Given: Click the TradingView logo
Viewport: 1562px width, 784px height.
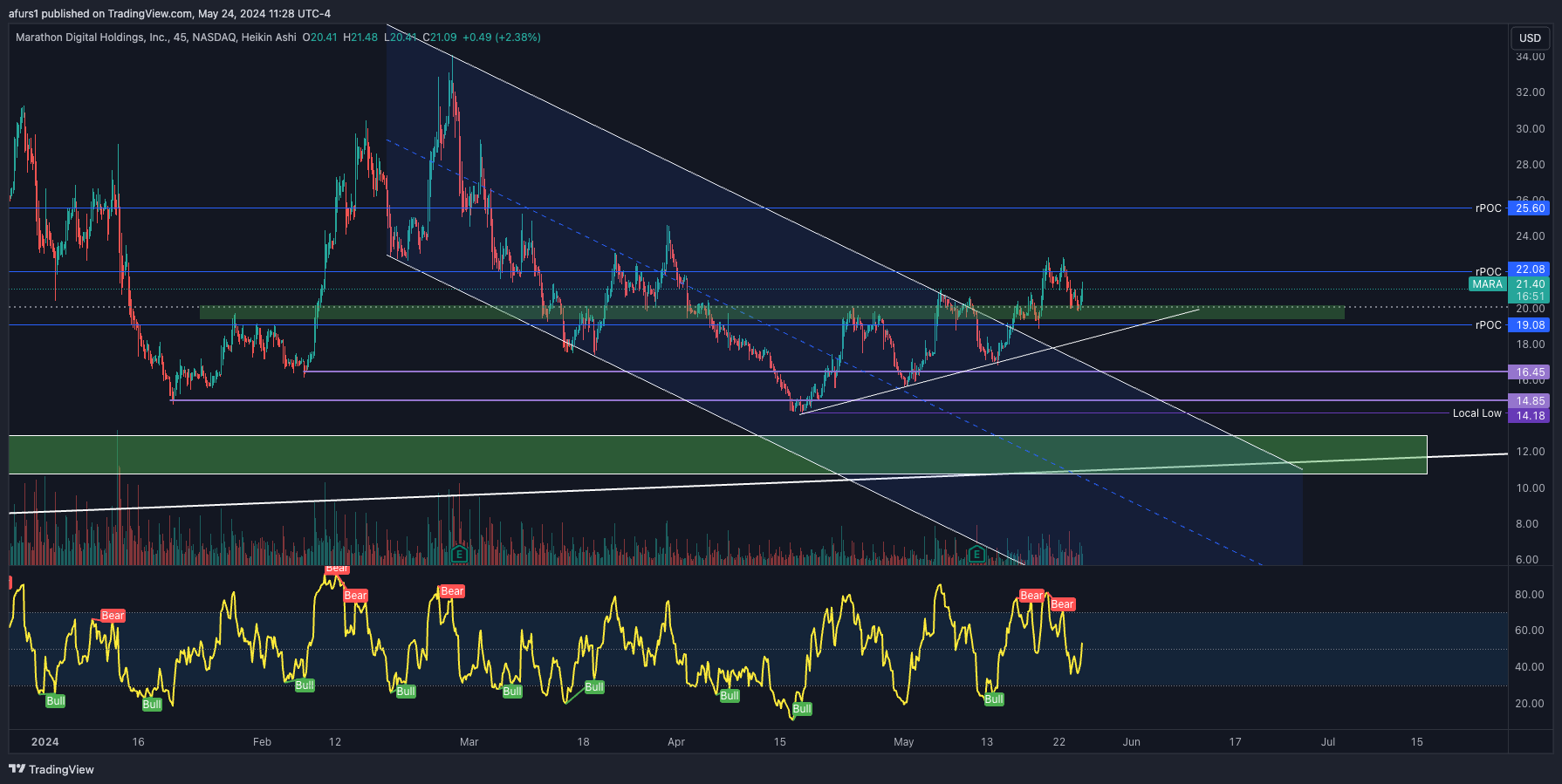Looking at the screenshot, I should point(51,769).
